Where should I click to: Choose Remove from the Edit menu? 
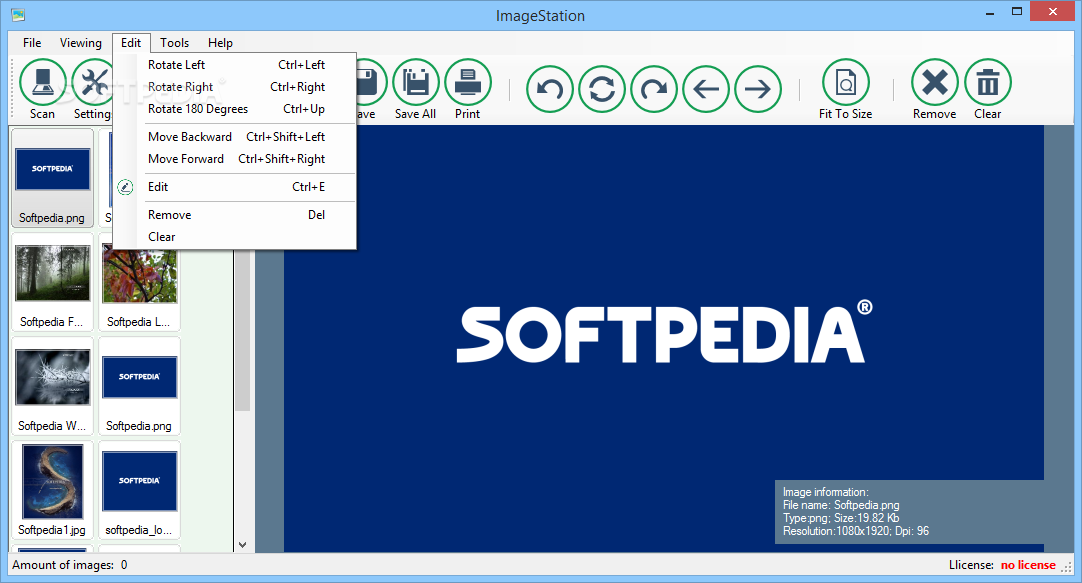click(235, 215)
